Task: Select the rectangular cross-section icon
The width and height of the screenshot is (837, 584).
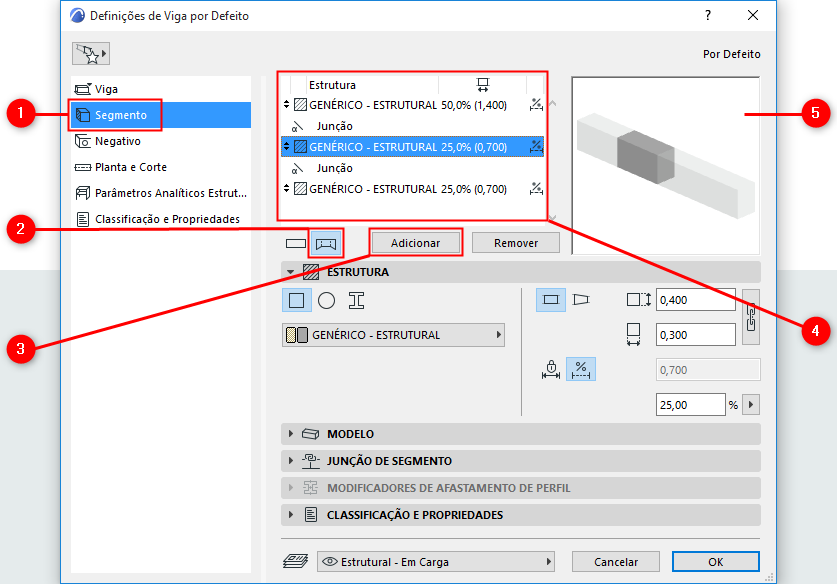Action: tap(295, 298)
